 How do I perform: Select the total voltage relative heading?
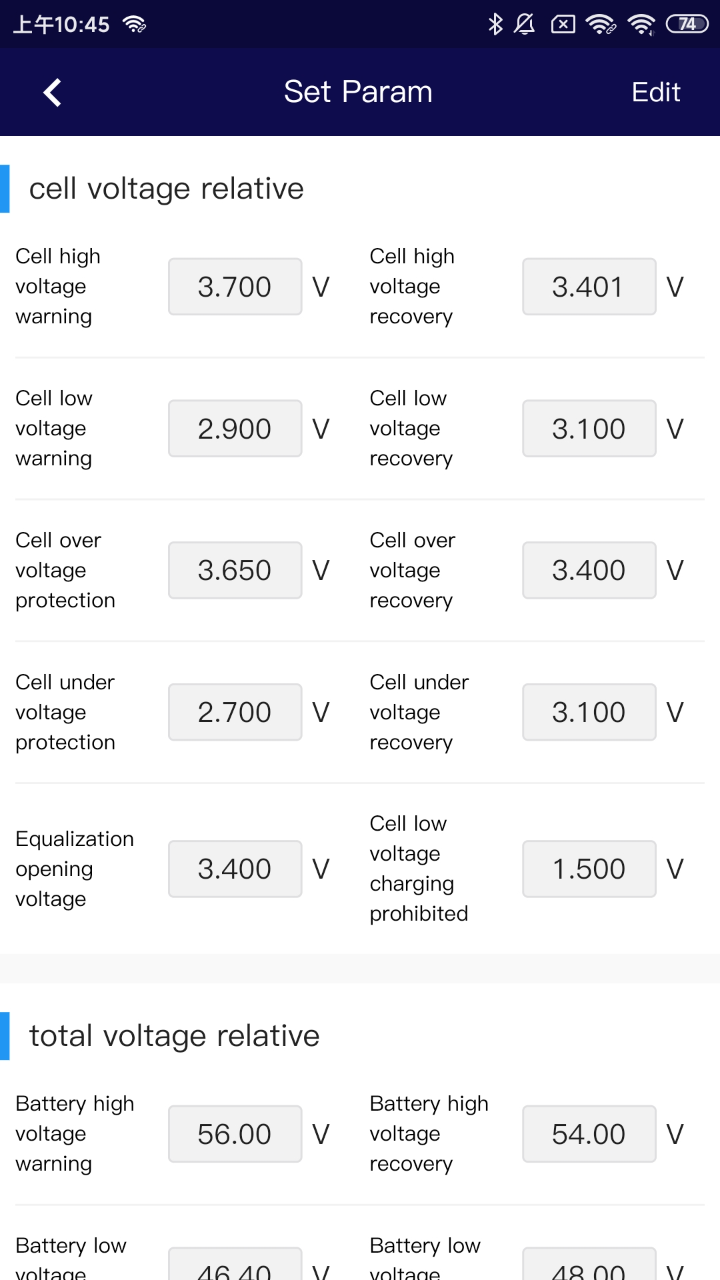point(174,1036)
